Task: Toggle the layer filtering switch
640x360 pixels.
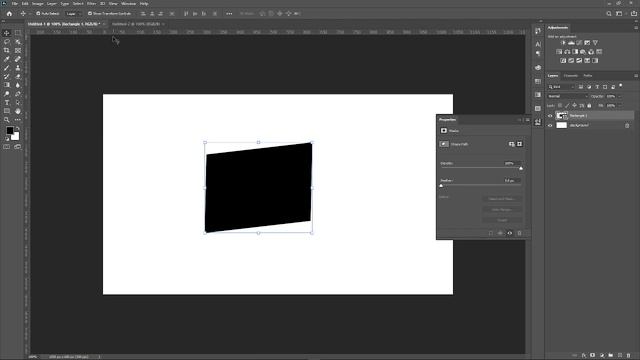Action: click(x=621, y=86)
